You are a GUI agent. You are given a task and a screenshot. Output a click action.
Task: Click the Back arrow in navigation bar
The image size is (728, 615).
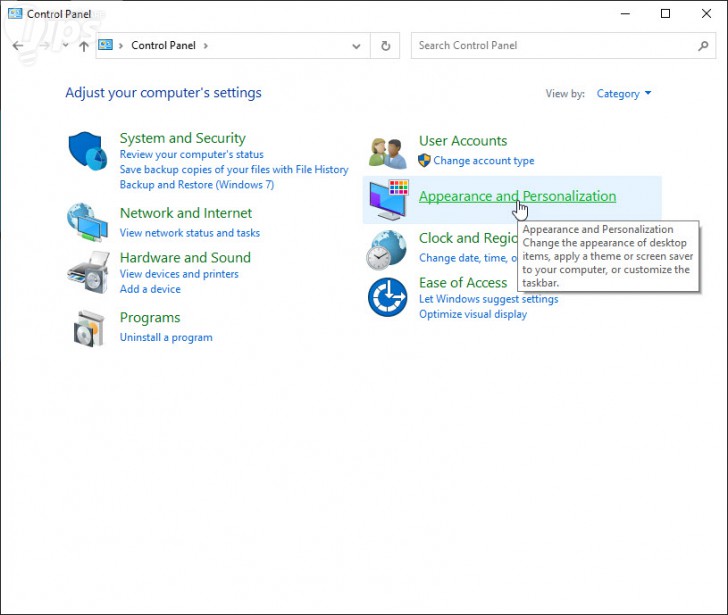[x=18, y=45]
